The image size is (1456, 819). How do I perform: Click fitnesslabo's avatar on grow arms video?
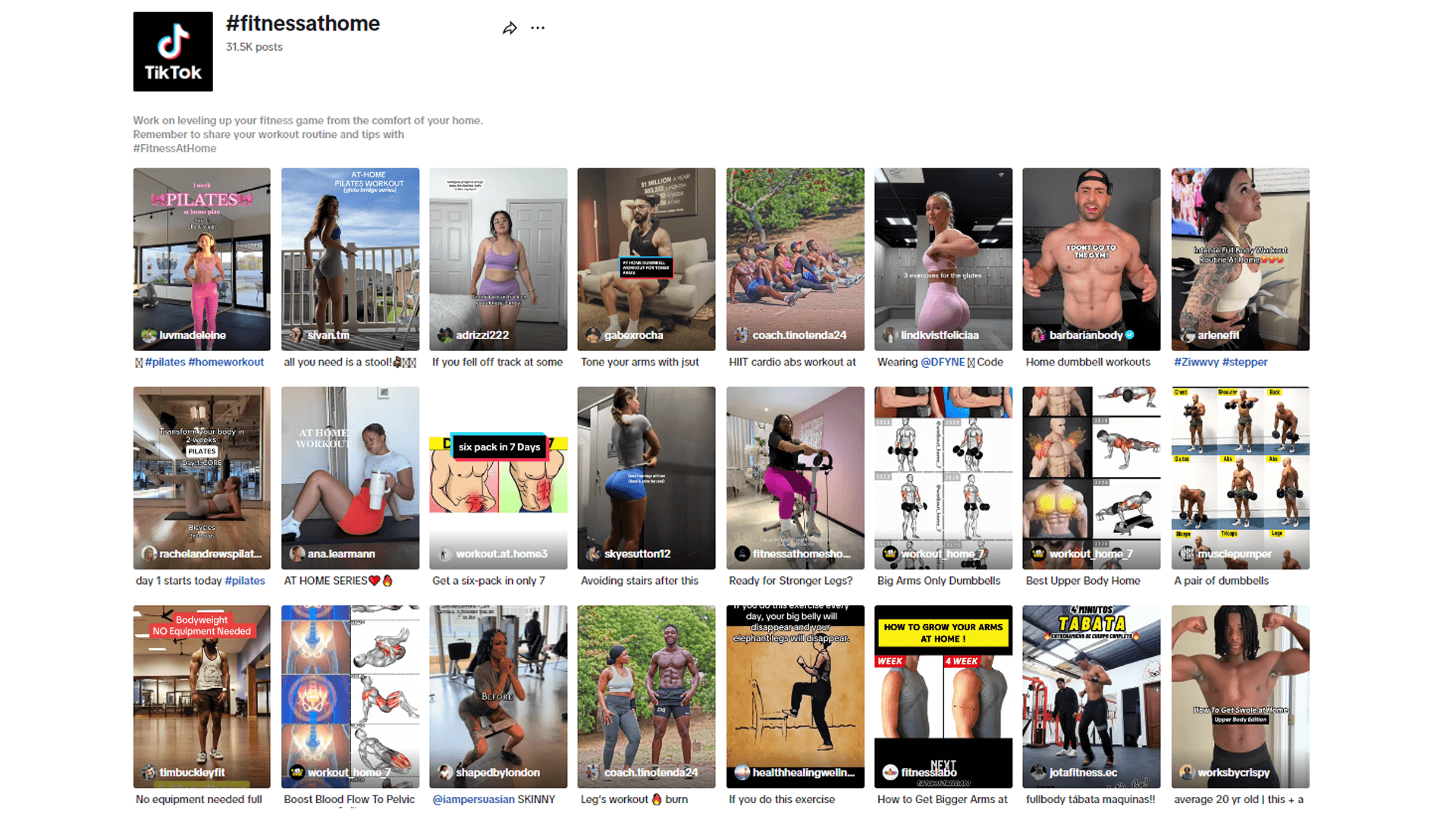click(890, 772)
